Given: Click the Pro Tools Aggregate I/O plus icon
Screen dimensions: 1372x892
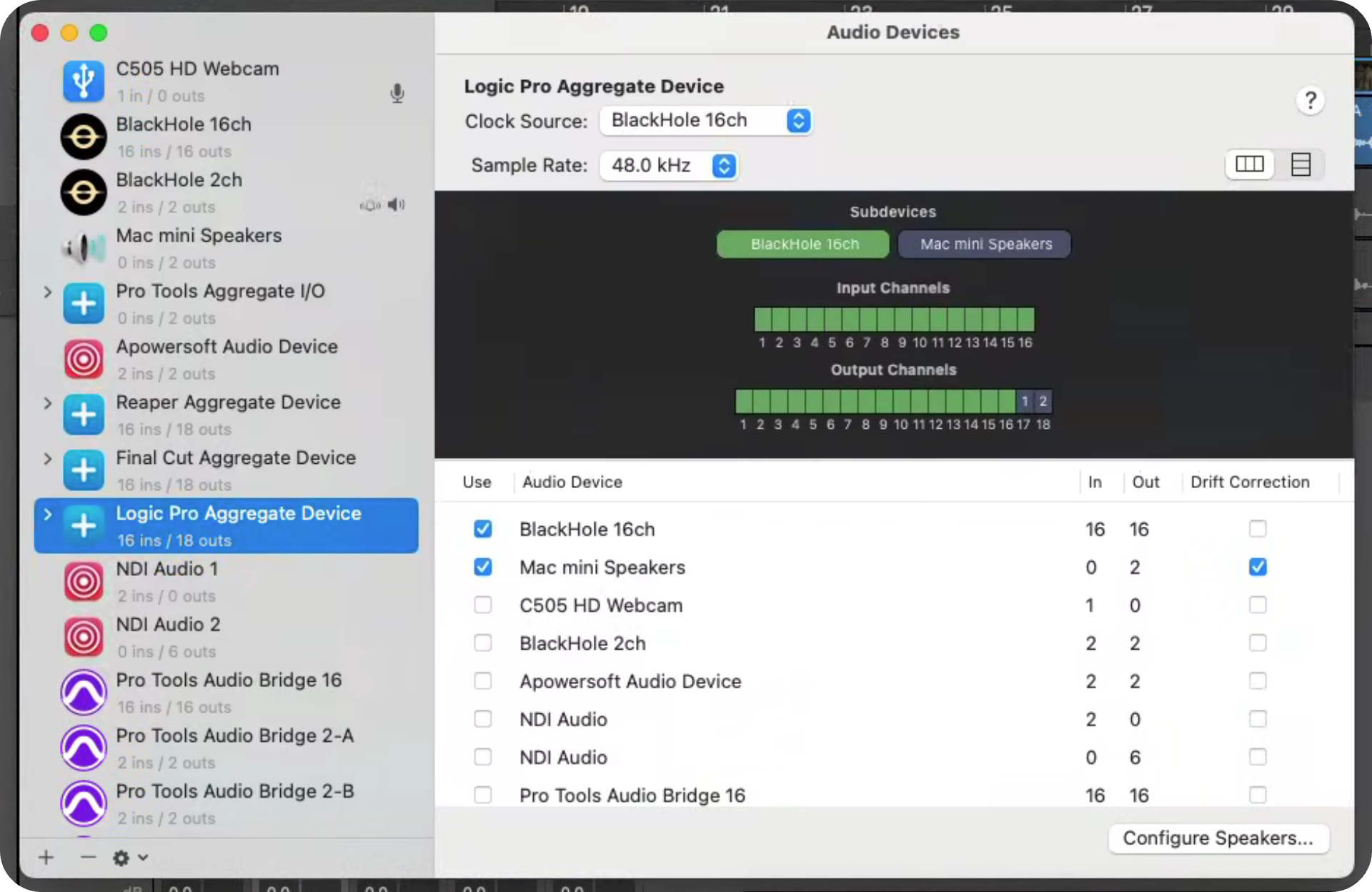Looking at the screenshot, I should coord(84,304).
